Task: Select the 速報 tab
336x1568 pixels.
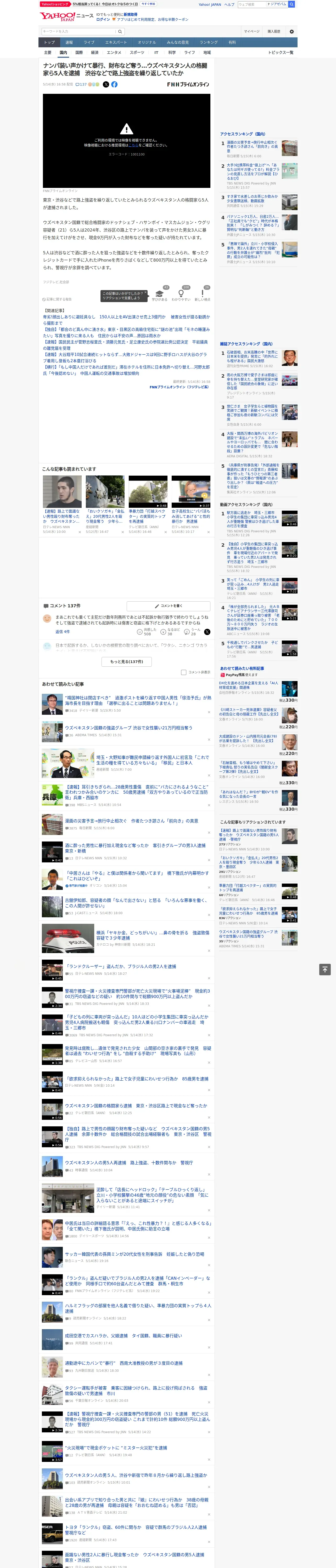Action: pos(69,43)
